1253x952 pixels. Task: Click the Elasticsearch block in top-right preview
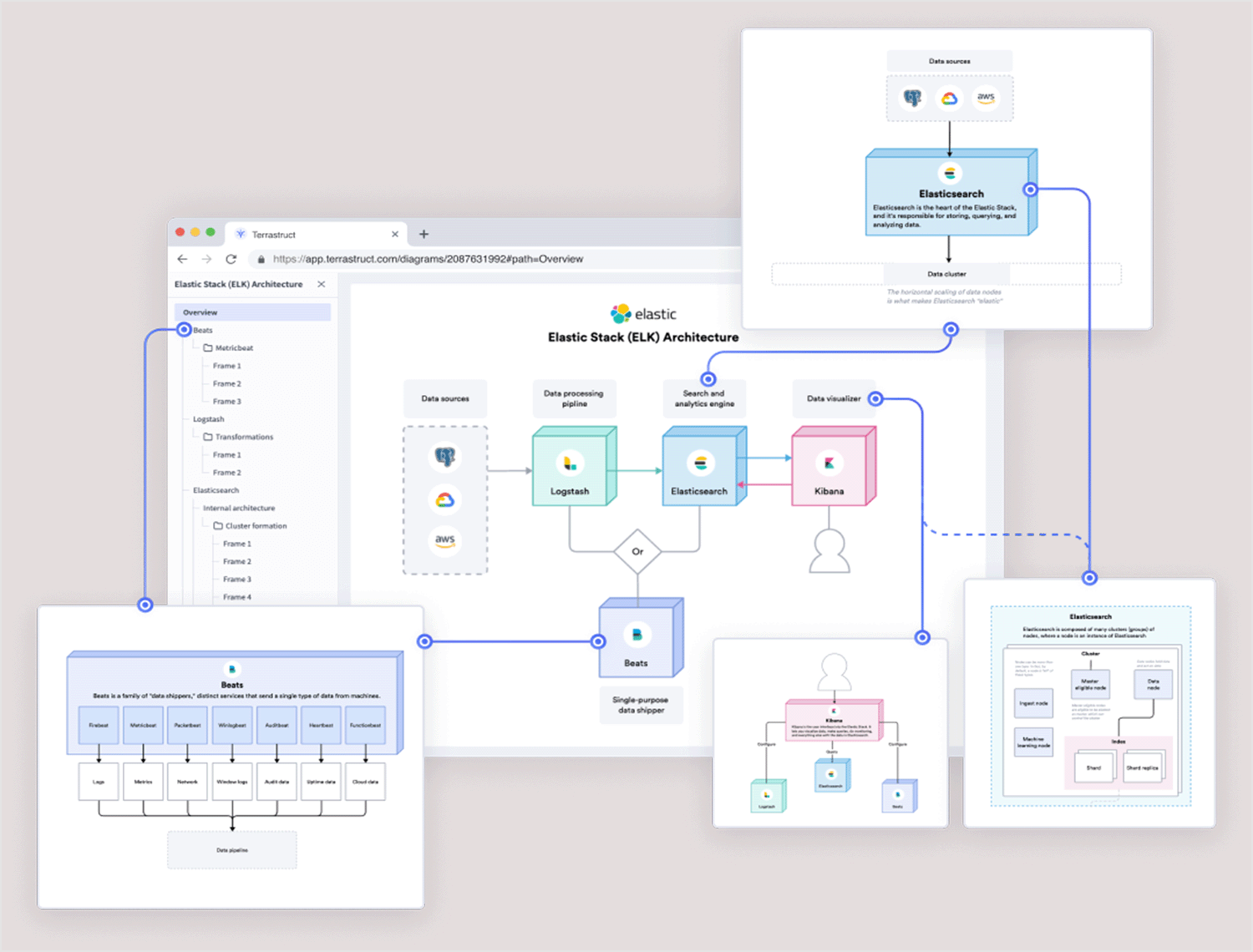pos(951,193)
